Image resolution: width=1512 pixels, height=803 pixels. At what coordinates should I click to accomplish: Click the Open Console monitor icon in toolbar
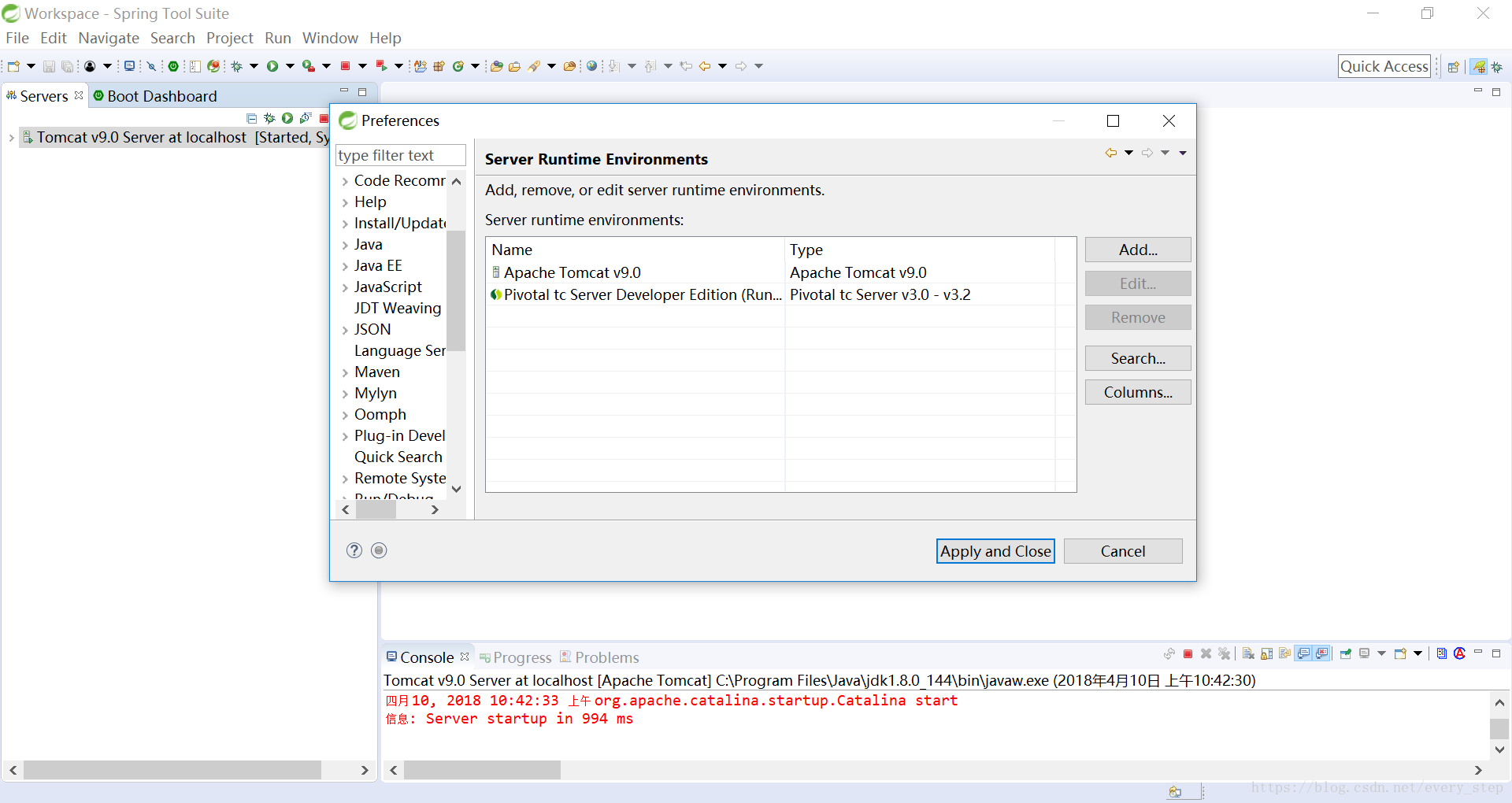[x=129, y=66]
